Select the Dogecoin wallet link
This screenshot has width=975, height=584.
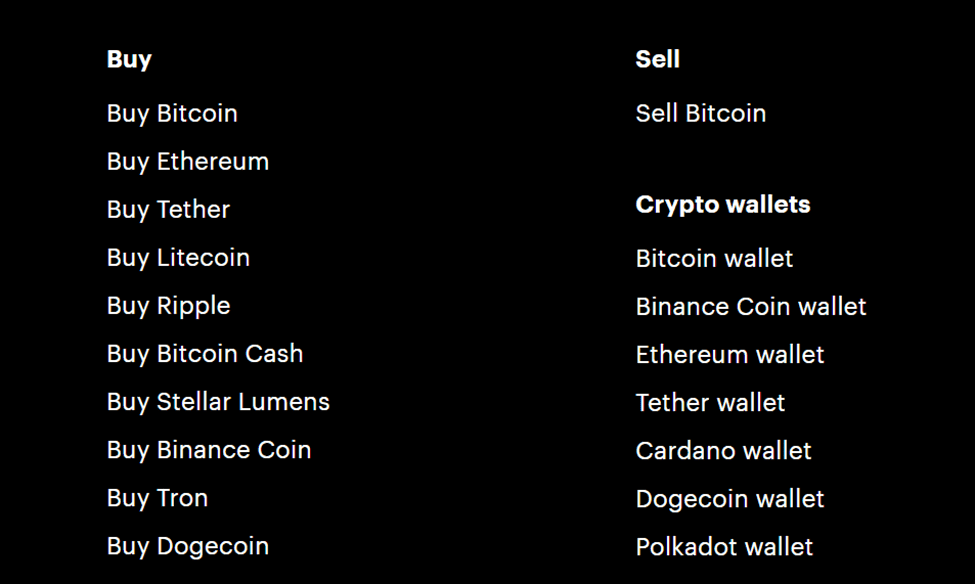pos(730,499)
